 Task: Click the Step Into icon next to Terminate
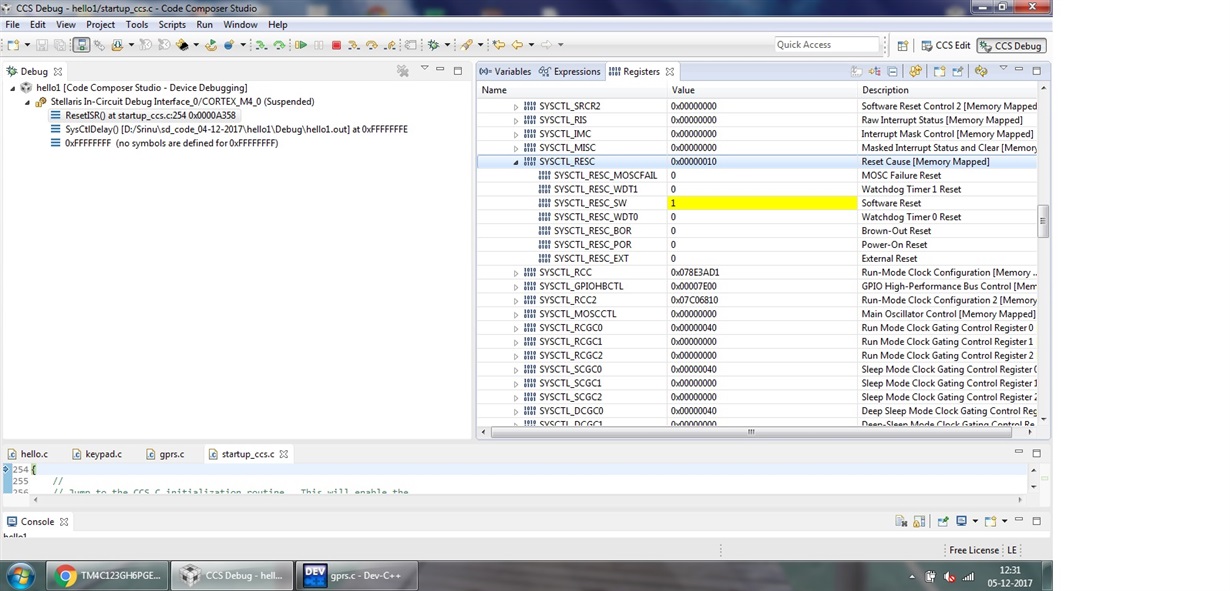(x=353, y=45)
